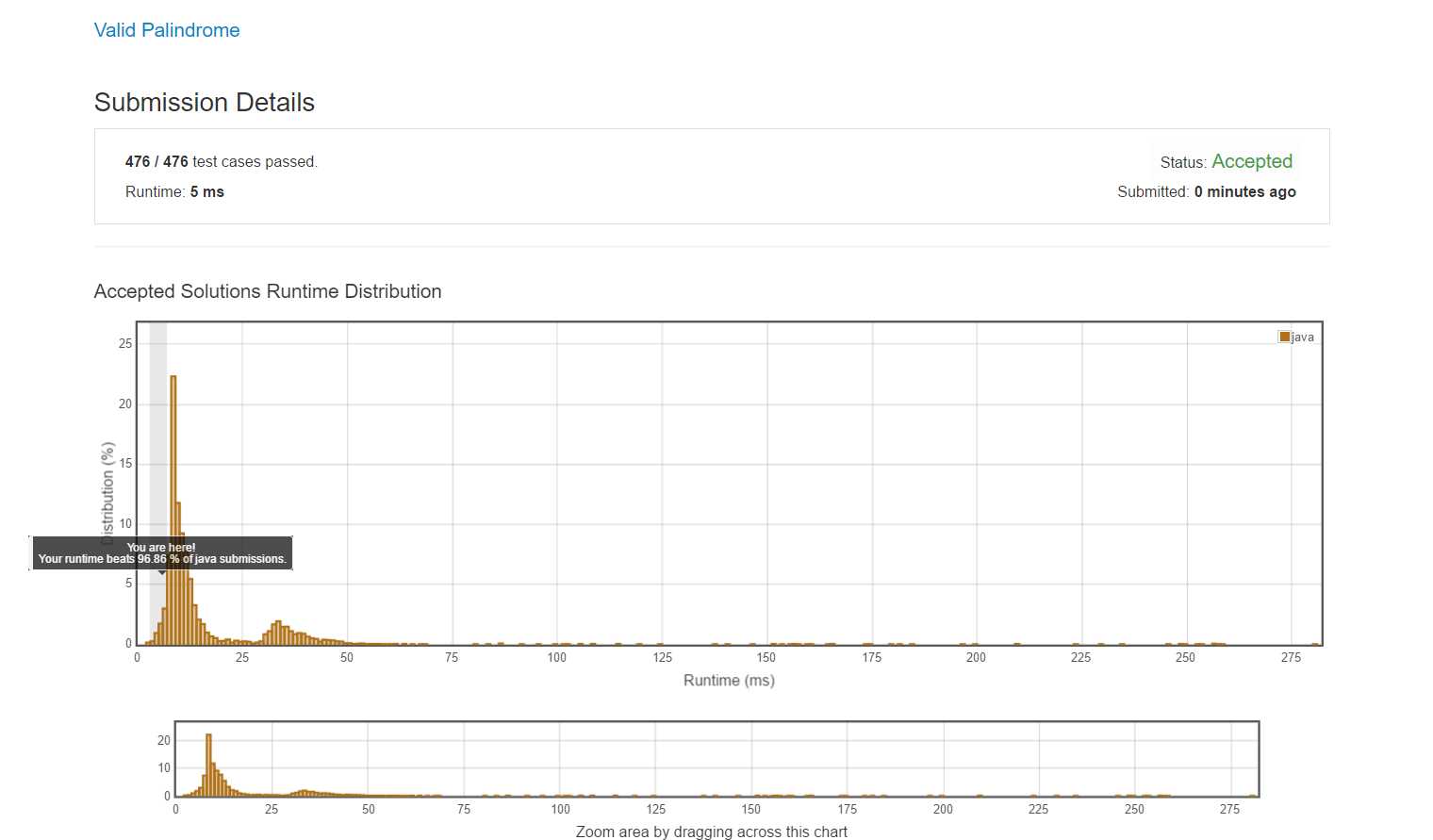Click the zoom overview navigator chart
This screenshot has height=840, width=1433.
tap(716, 759)
